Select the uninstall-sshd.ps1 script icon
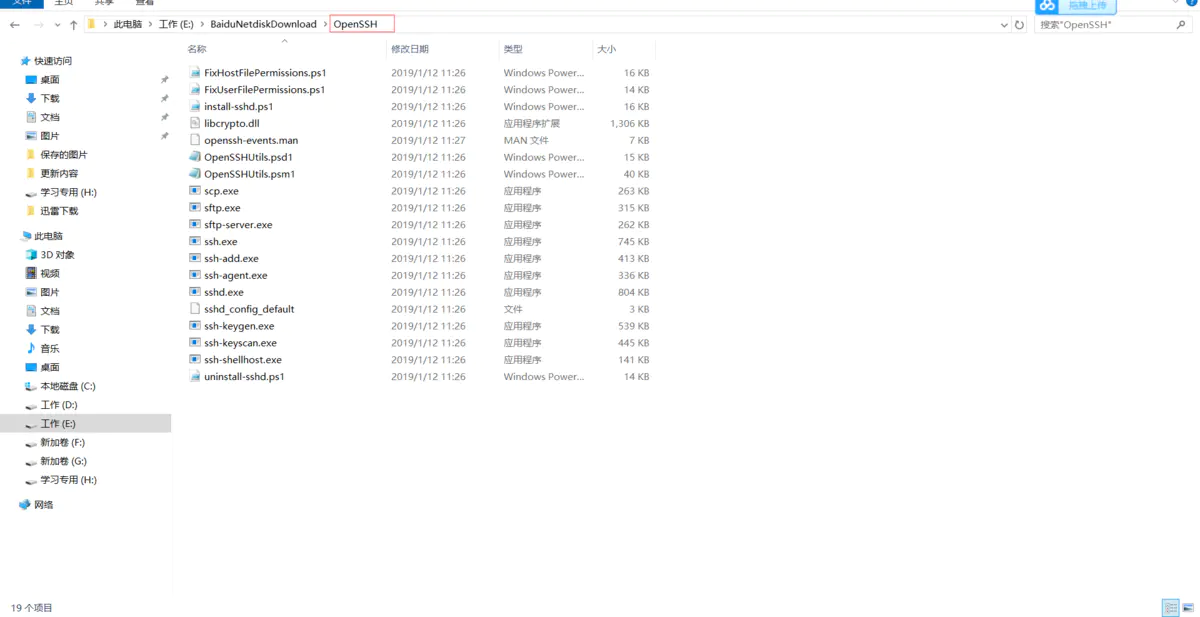Viewport: 1200px width, 617px height. click(x=195, y=377)
